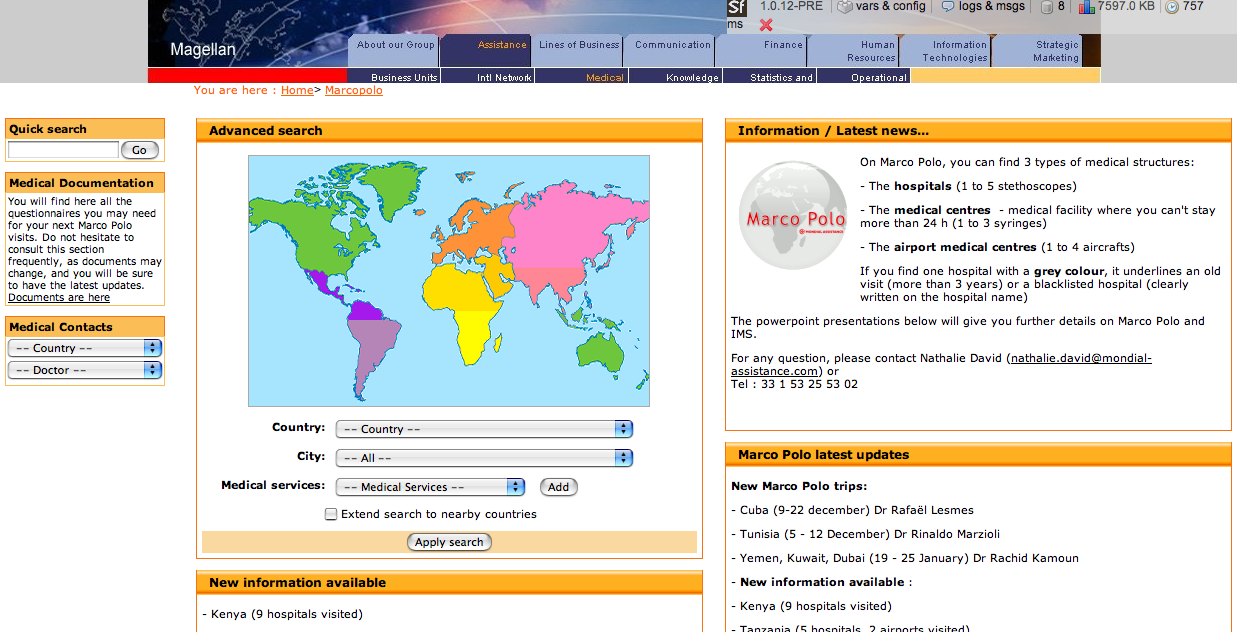
Task: Click the 1.0.12-PRE version label
Action: 791,6
